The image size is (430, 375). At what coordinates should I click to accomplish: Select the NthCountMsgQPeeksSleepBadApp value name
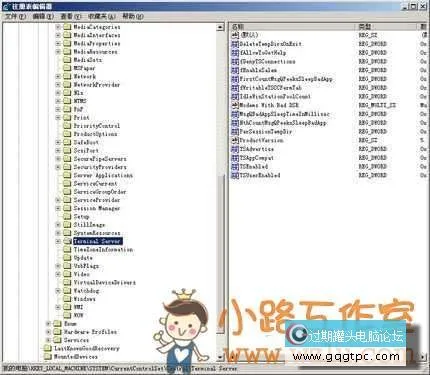[x=283, y=123]
